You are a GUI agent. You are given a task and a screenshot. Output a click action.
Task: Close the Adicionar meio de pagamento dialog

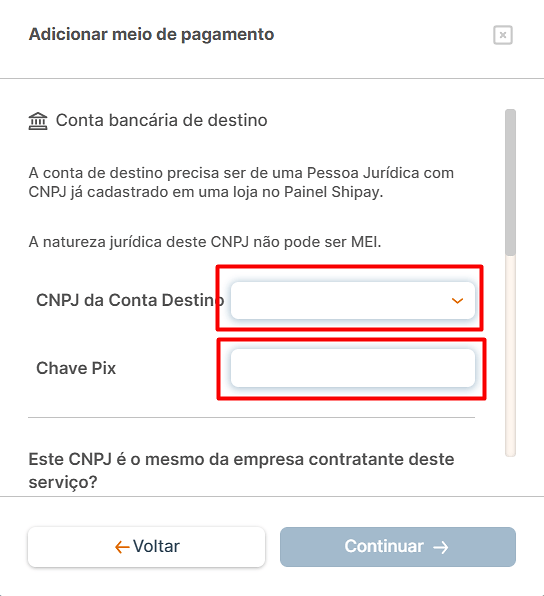pos(503,35)
